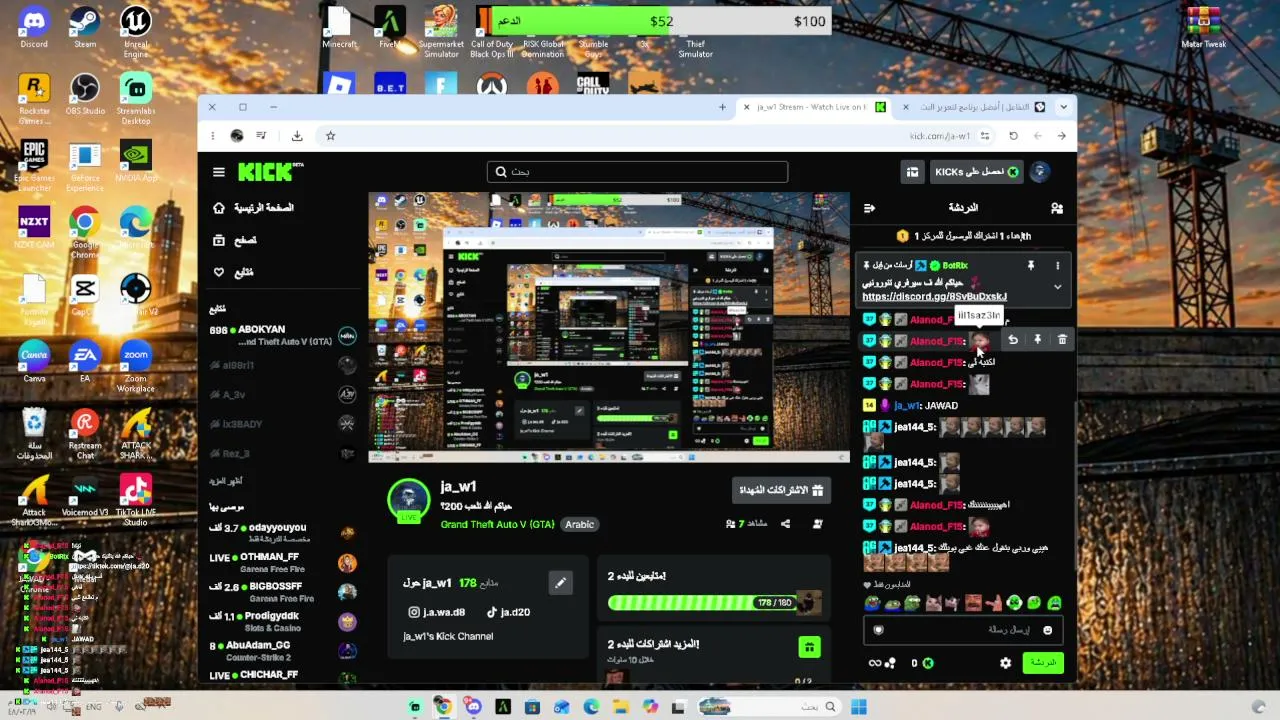Screen dimensions: 1280x720
Task: Open the Kick sidebar hamburger menu
Action: coord(219,172)
